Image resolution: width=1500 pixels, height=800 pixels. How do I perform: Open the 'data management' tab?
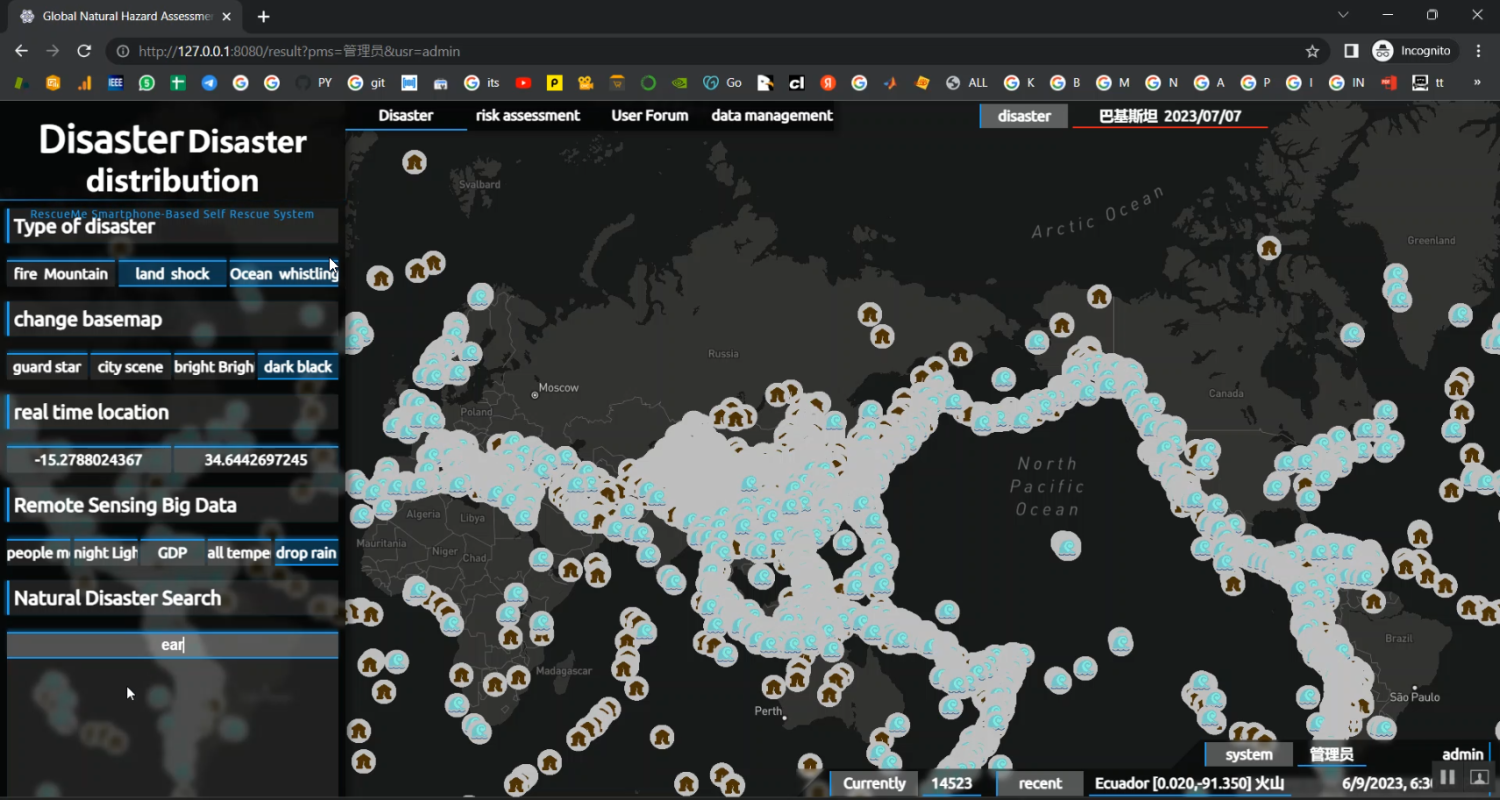tap(772, 116)
